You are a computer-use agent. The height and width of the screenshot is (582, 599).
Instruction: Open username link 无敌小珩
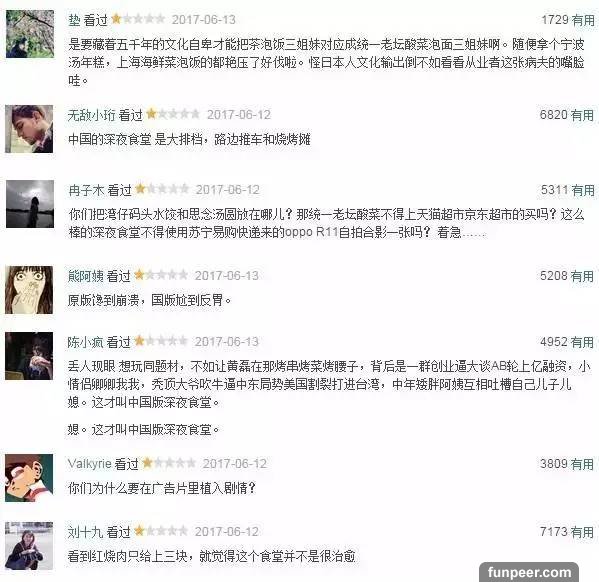tap(91, 115)
